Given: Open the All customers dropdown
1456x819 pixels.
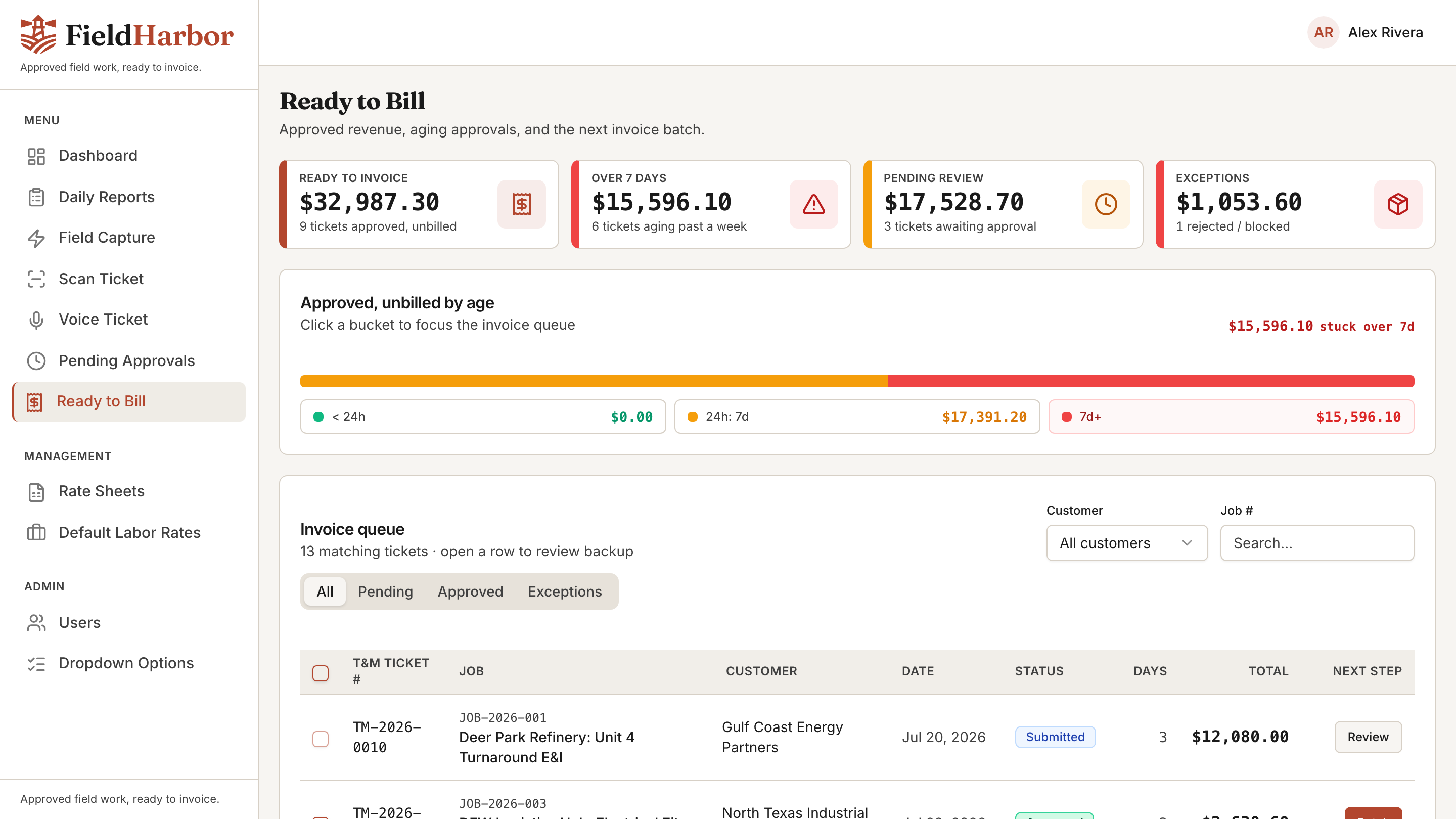Looking at the screenshot, I should tap(1126, 542).
